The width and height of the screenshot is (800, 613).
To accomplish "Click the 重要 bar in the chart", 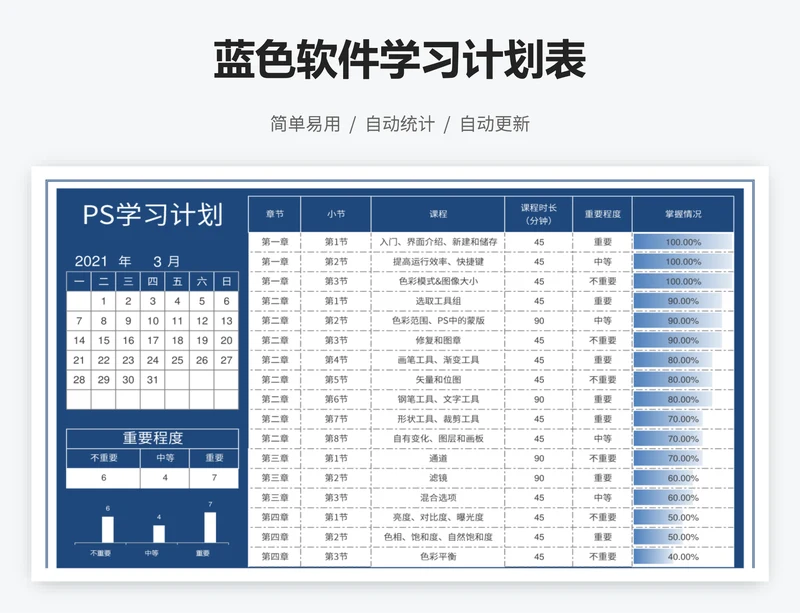I will [x=210, y=527].
